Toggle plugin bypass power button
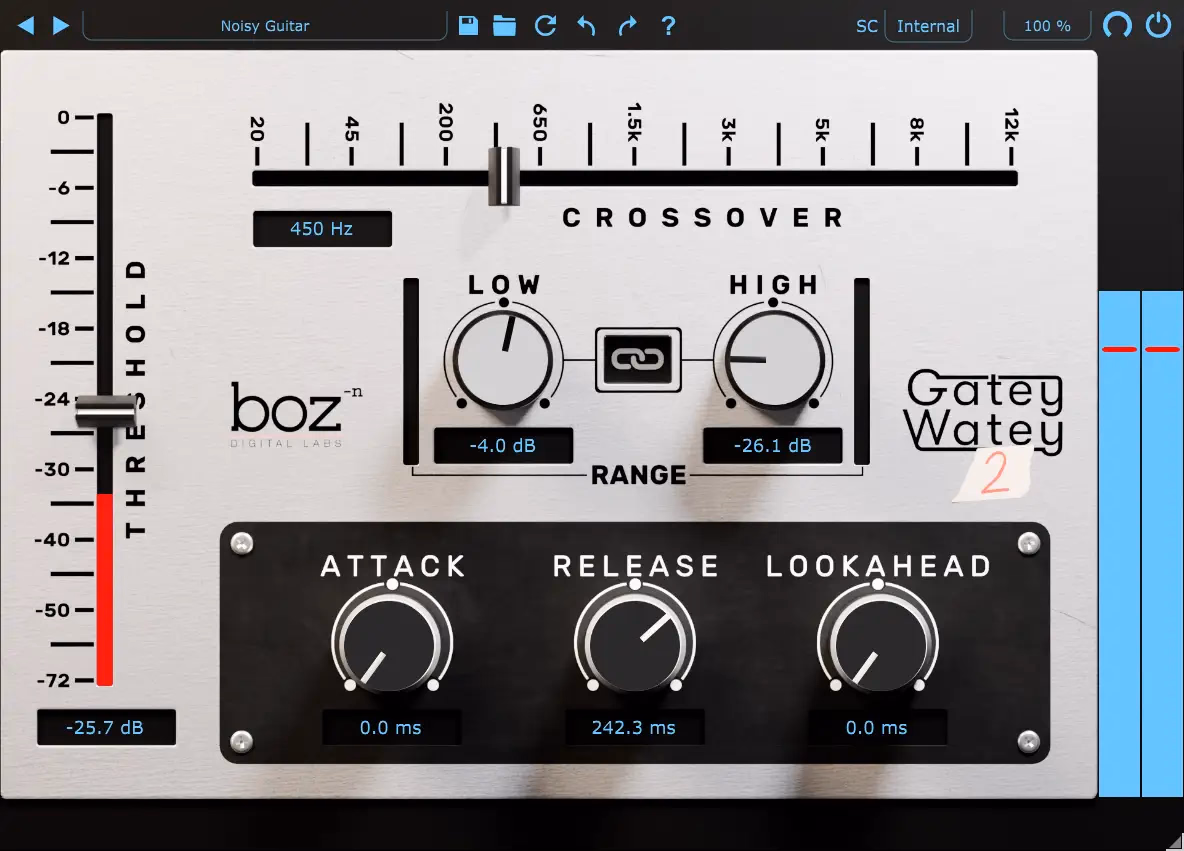Image resolution: width=1184 pixels, height=851 pixels. pyautogui.click(x=1158, y=25)
